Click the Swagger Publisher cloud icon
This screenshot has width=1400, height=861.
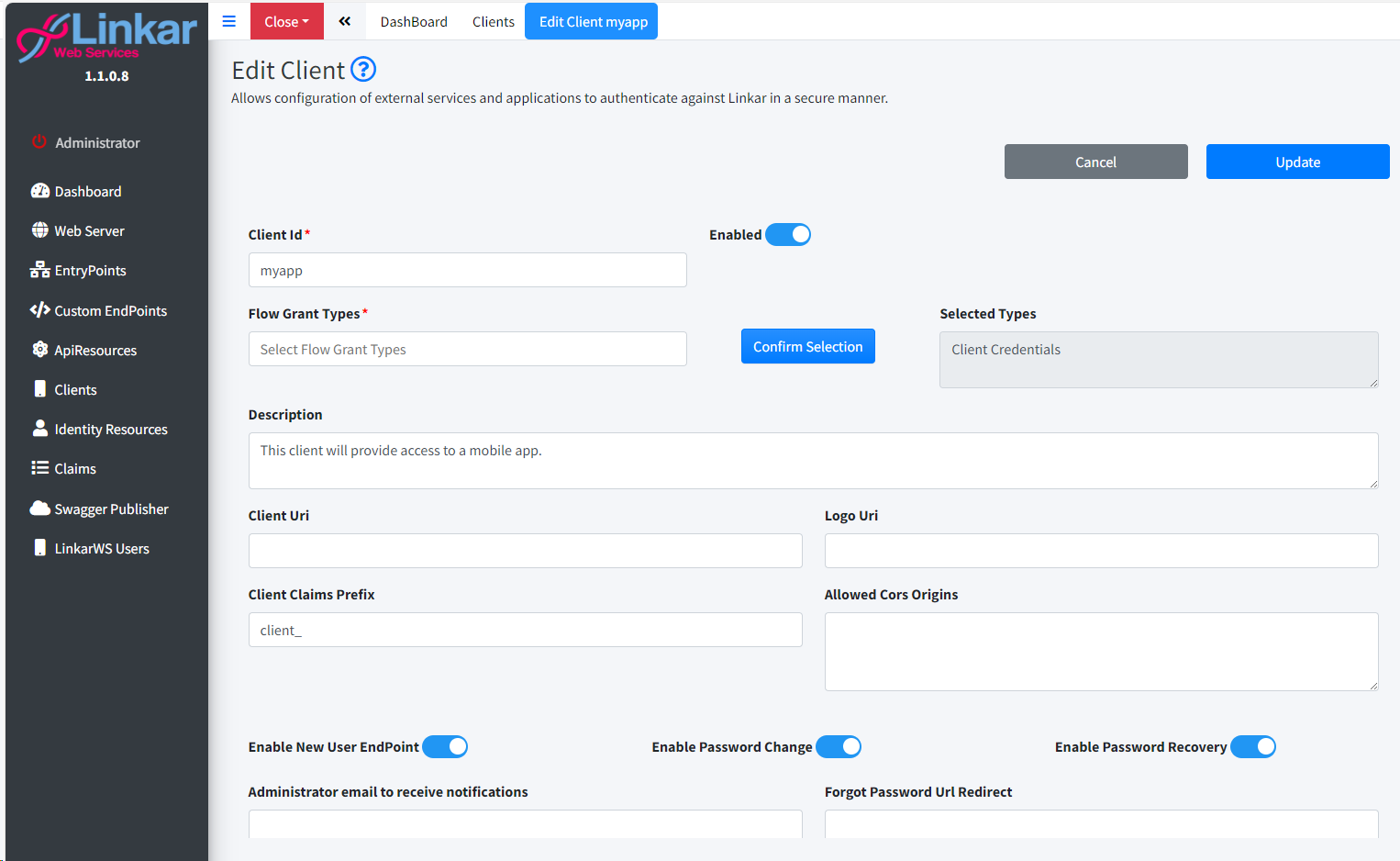(40, 509)
